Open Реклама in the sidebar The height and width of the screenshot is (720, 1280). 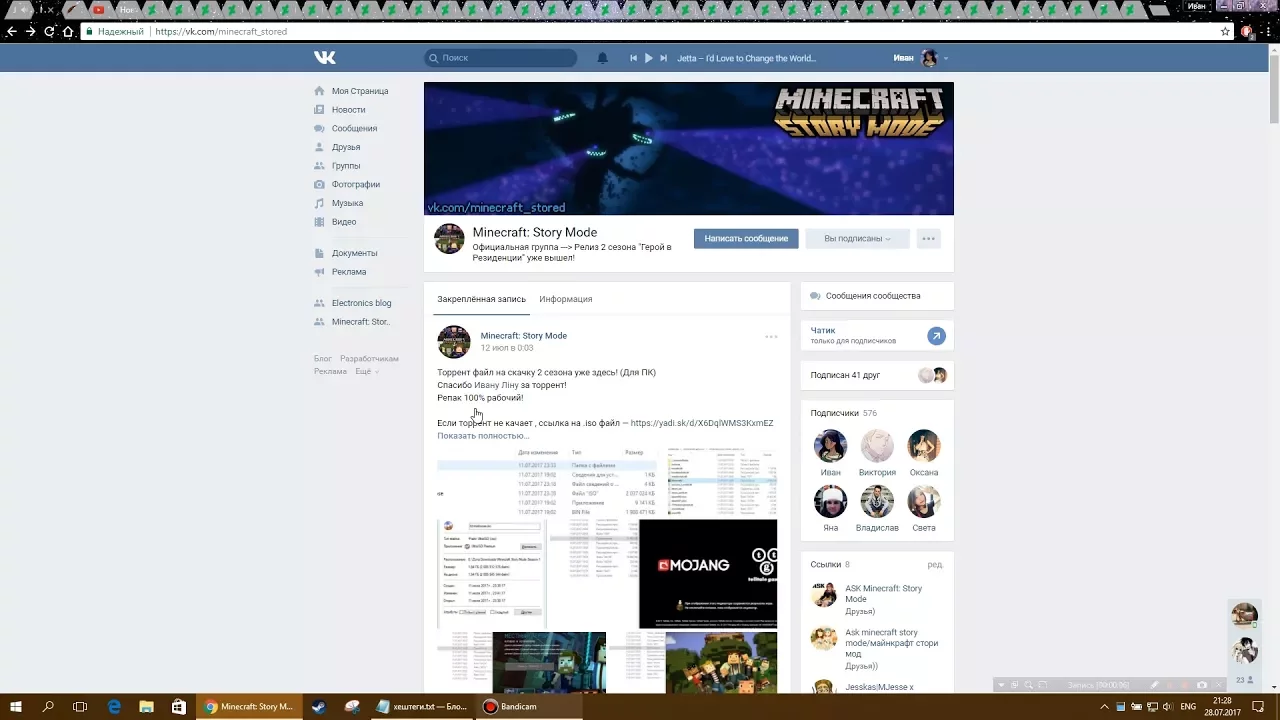coord(349,272)
